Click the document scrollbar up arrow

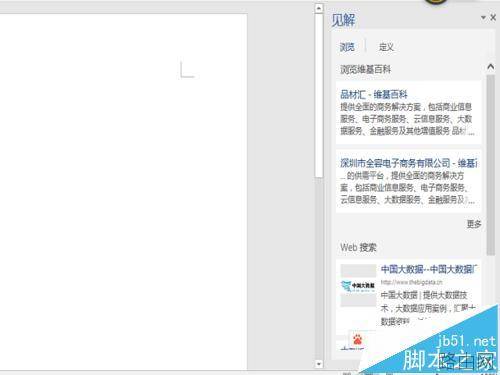point(319,8)
